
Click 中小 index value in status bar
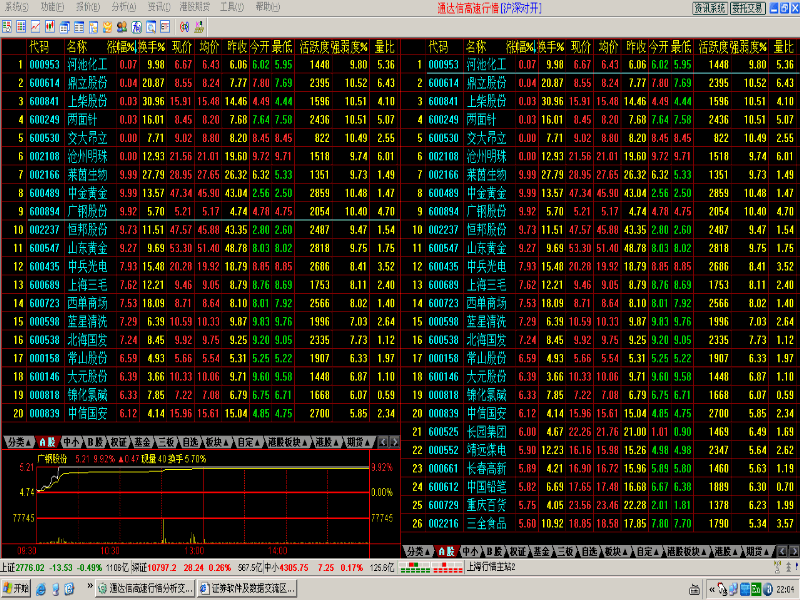[294, 567]
